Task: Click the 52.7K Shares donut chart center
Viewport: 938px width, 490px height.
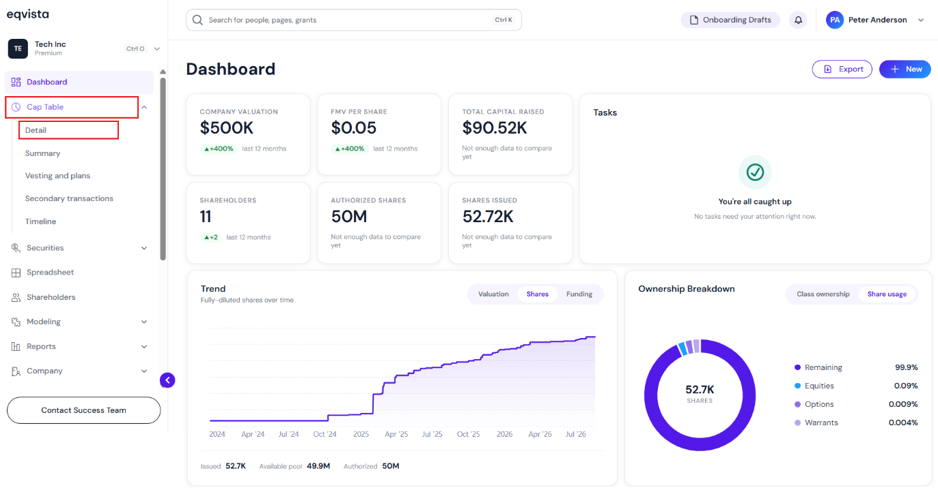Action: [x=699, y=394]
